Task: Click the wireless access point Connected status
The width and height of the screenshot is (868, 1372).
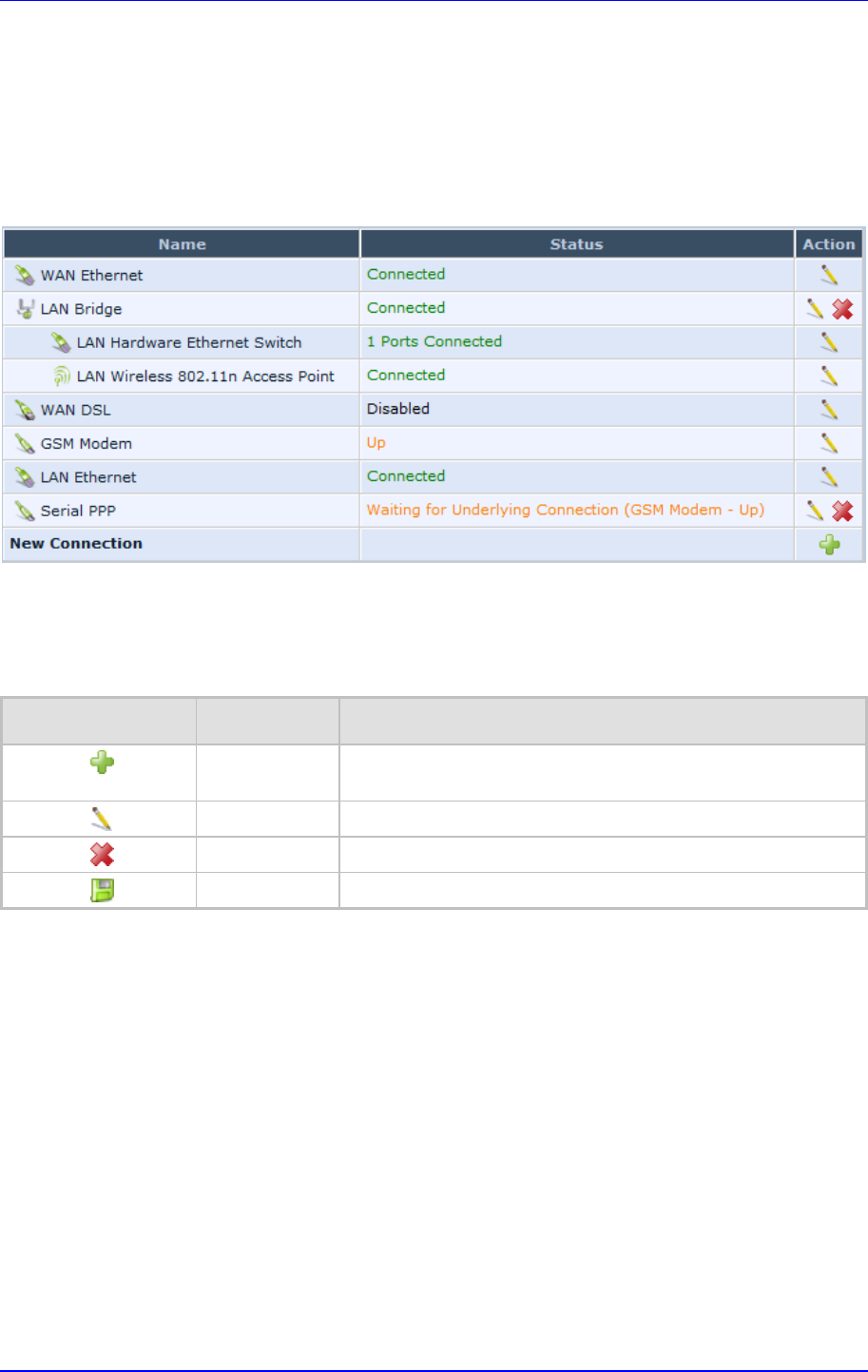Action: 406,376
